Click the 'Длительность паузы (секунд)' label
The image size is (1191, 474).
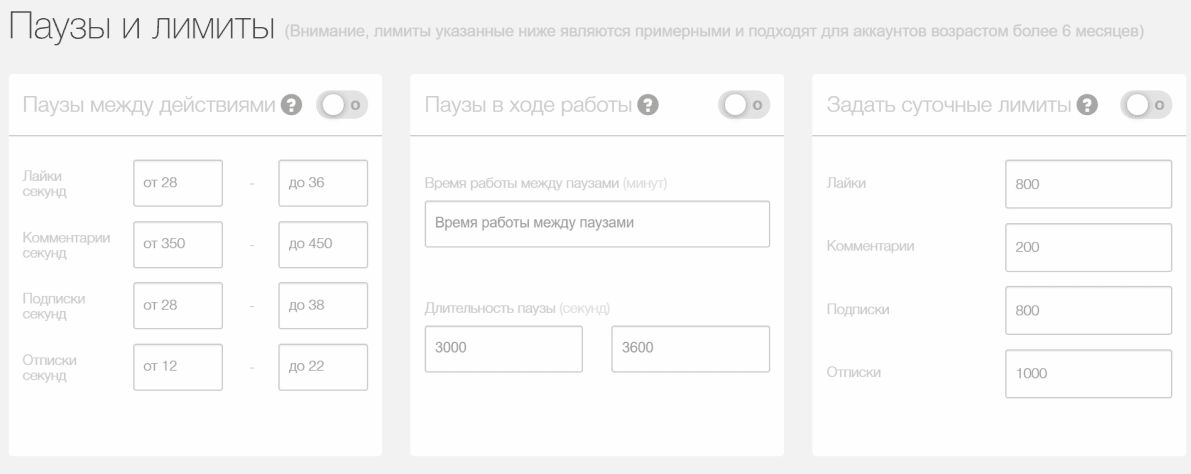click(x=517, y=308)
